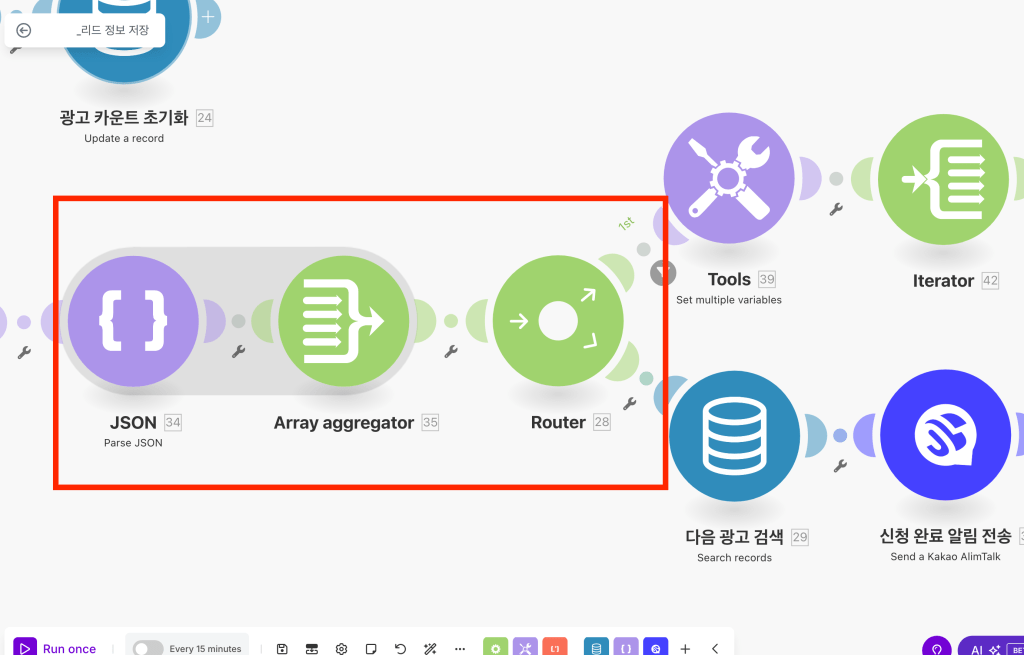
Task: Open the wrench icon between Array aggregator and Router
Action: coord(449,352)
